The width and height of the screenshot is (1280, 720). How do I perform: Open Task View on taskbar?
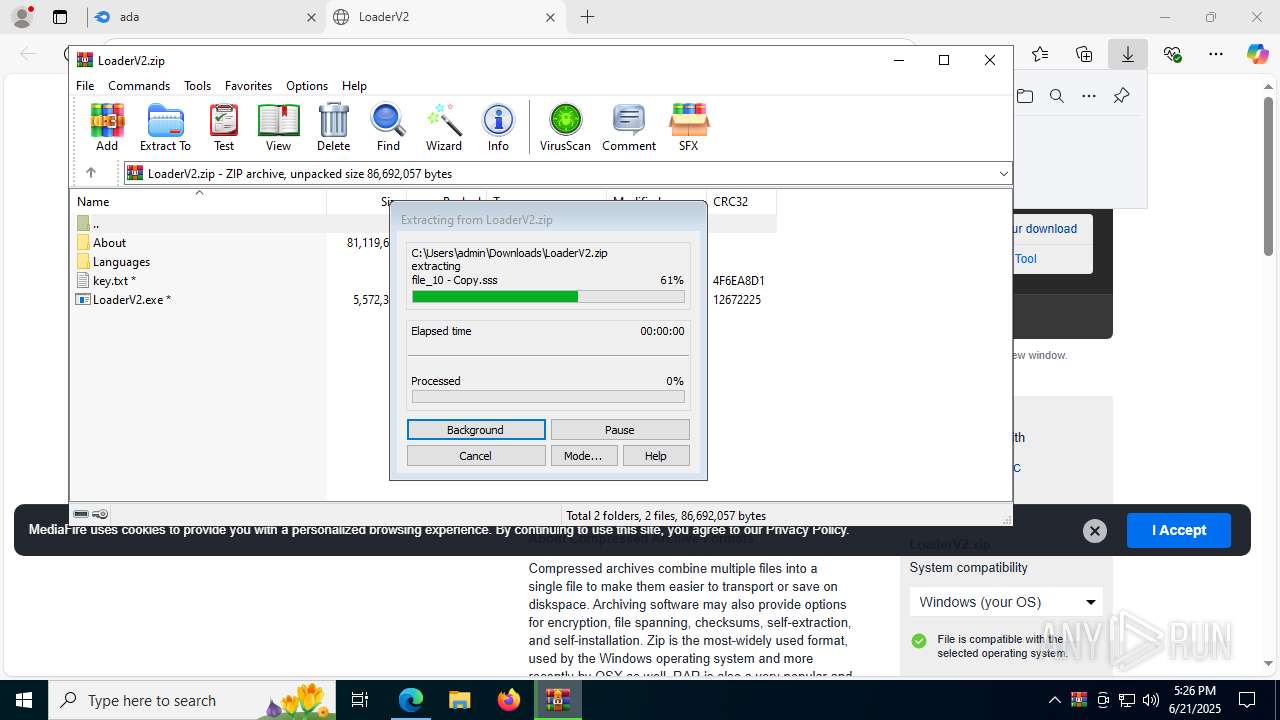(361, 700)
